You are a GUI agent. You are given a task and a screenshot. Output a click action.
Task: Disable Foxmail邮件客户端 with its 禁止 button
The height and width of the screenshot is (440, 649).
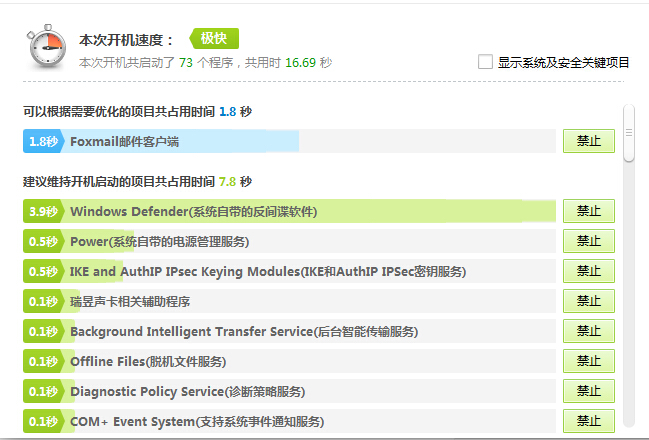(588, 142)
